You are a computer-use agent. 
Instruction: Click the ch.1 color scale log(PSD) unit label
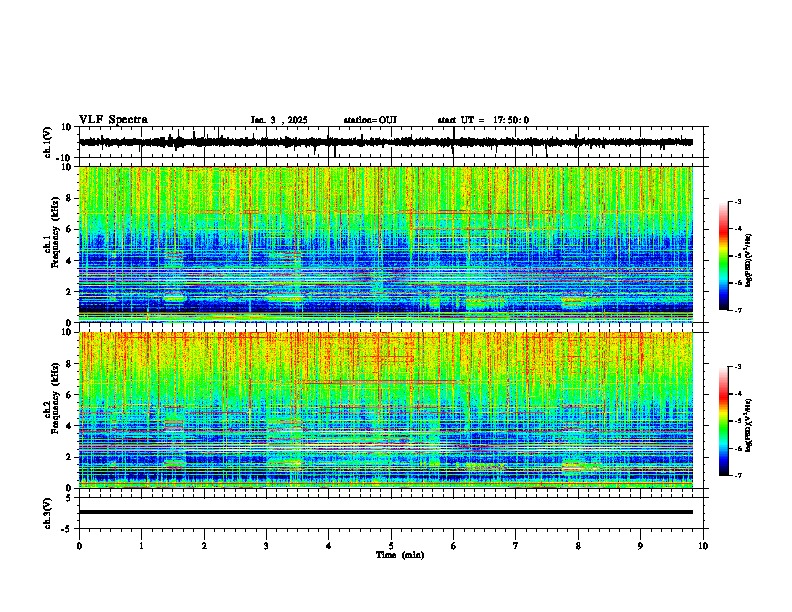(749, 261)
